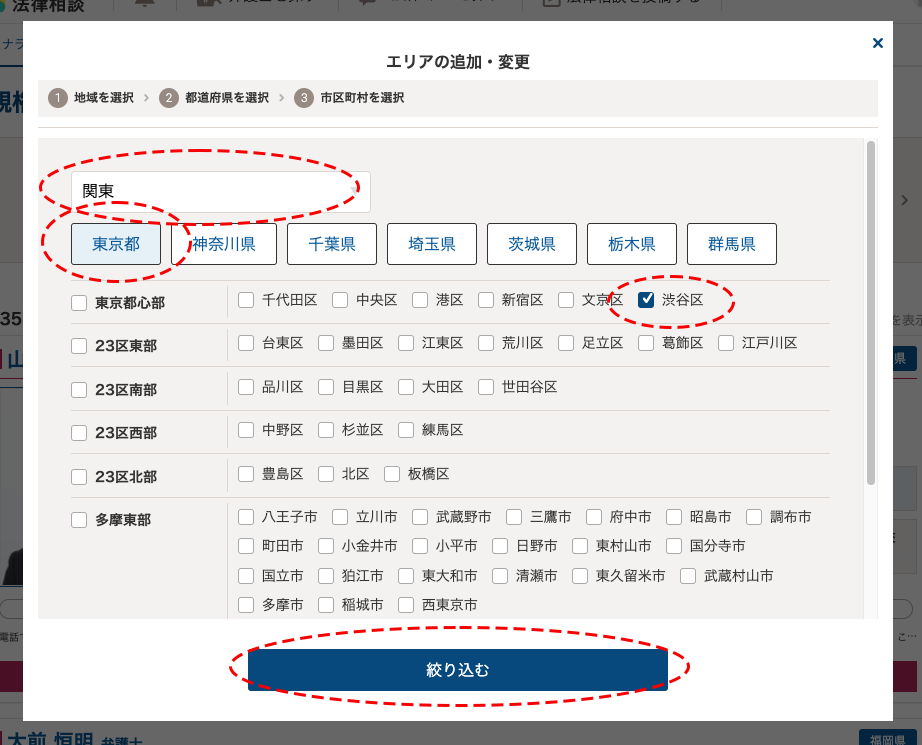Check the 文京区 checkbox
The height and width of the screenshot is (745, 922).
(566, 300)
